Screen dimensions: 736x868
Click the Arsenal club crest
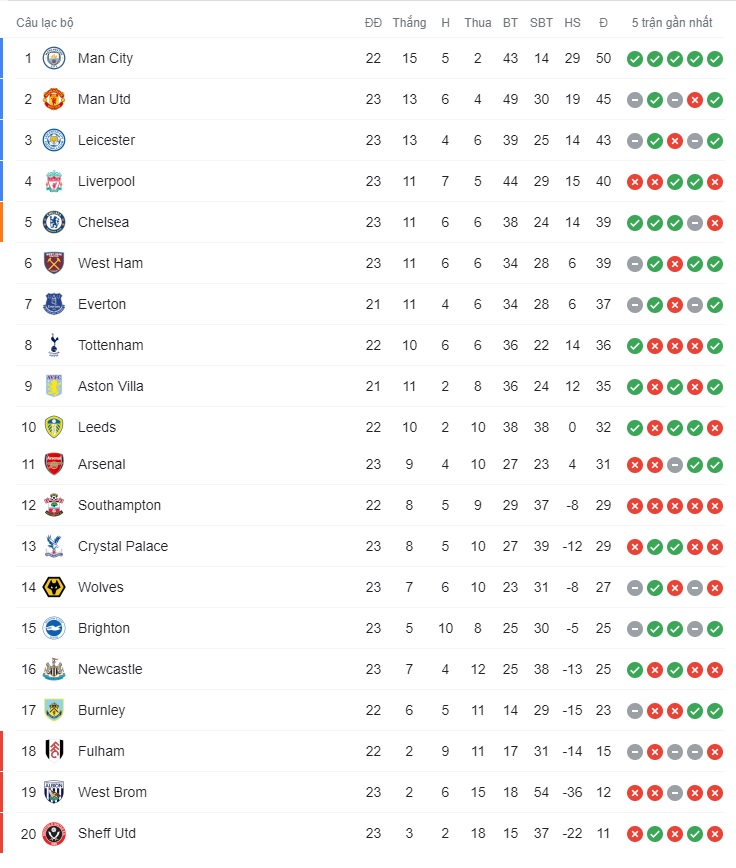pyautogui.click(x=54, y=464)
